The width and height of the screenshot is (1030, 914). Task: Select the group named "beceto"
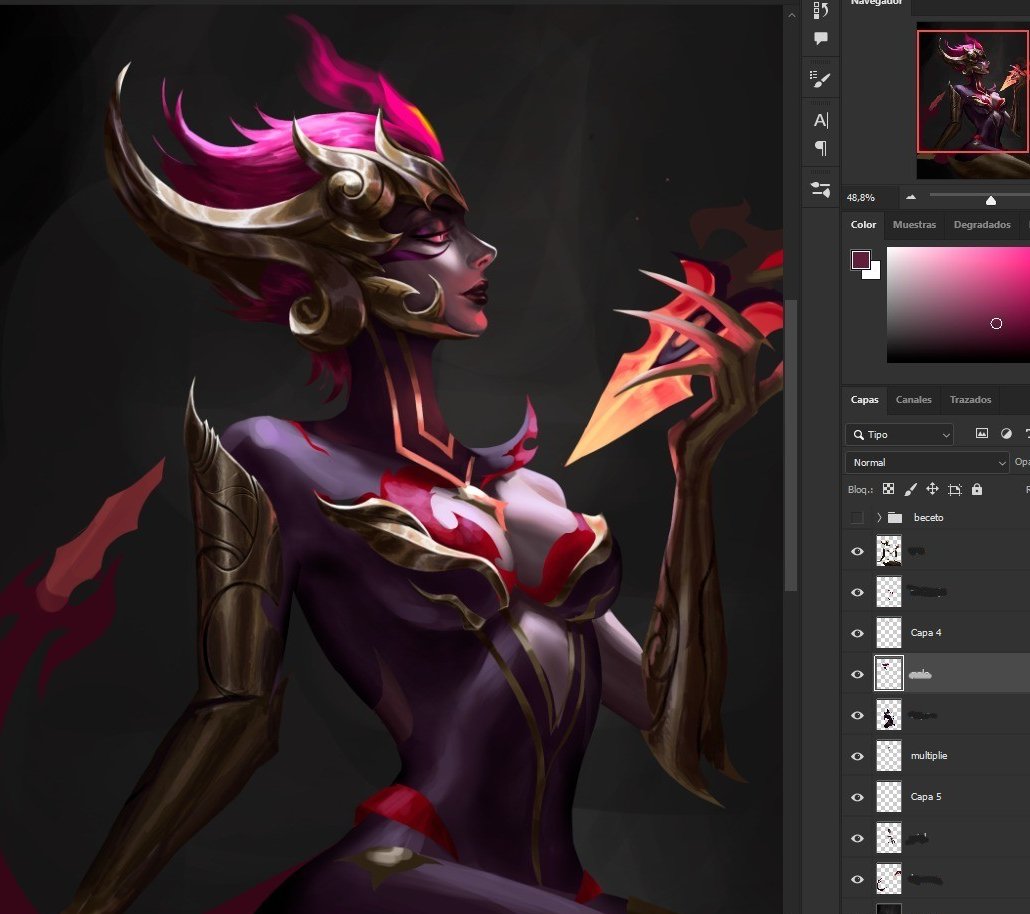(928, 518)
